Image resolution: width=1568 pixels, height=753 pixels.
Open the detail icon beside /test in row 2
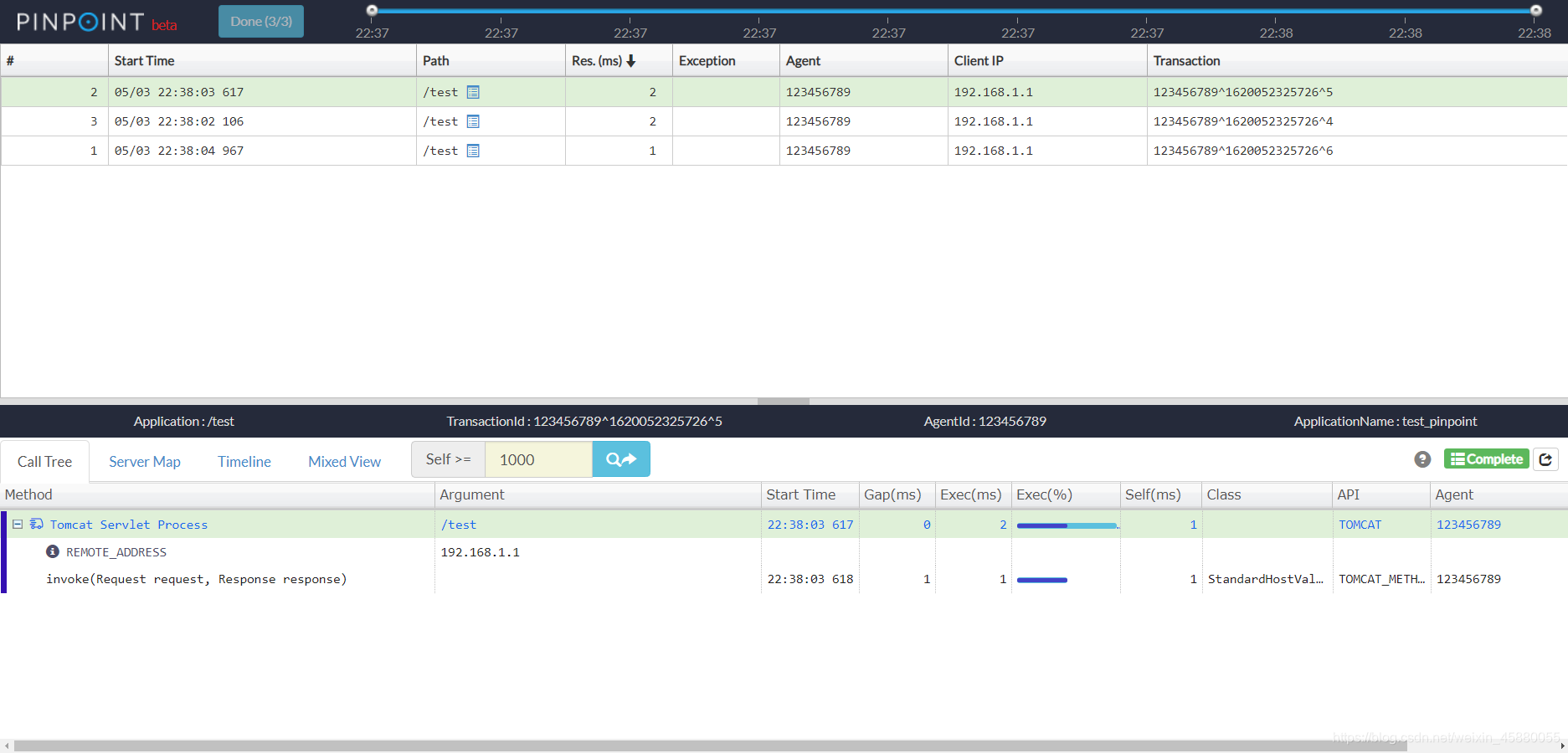click(x=473, y=92)
